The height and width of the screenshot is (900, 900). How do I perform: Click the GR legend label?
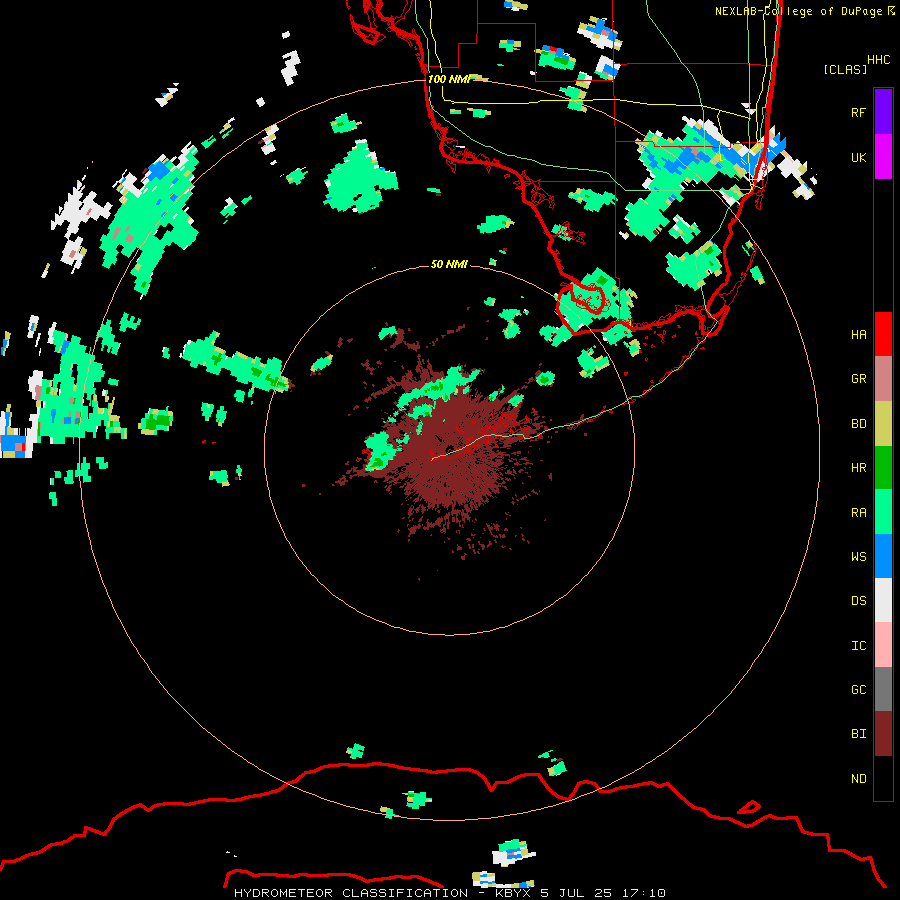(x=858, y=378)
